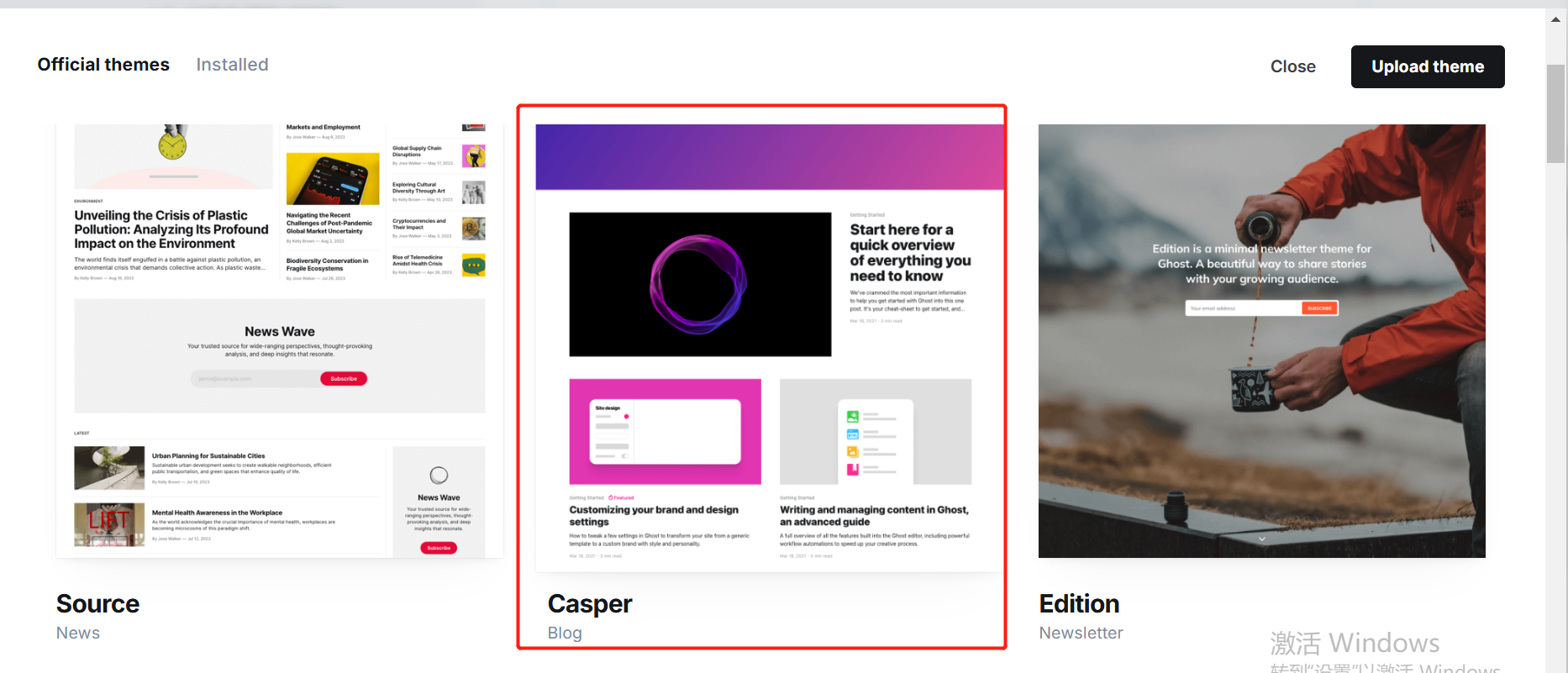
Task: Click the vertical scrollbar thumb
Action: pyautogui.click(x=1555, y=113)
